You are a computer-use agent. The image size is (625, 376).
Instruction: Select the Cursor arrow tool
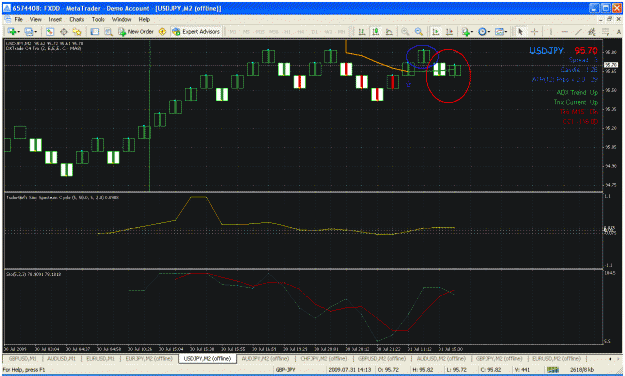520,31
